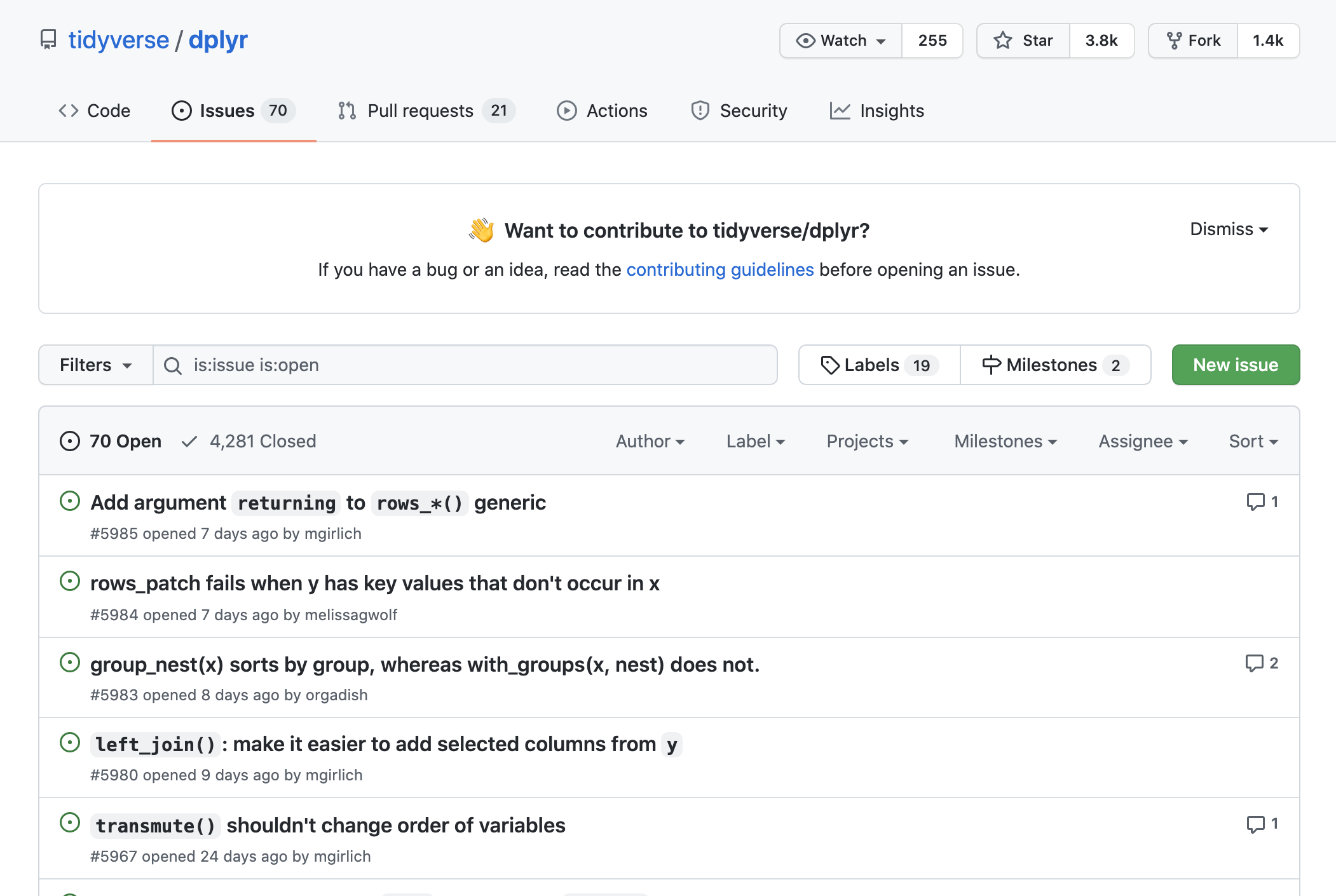Viewport: 1336px width, 896px height.
Task: Click the repository icon beside tidyverse
Action: tap(48, 39)
